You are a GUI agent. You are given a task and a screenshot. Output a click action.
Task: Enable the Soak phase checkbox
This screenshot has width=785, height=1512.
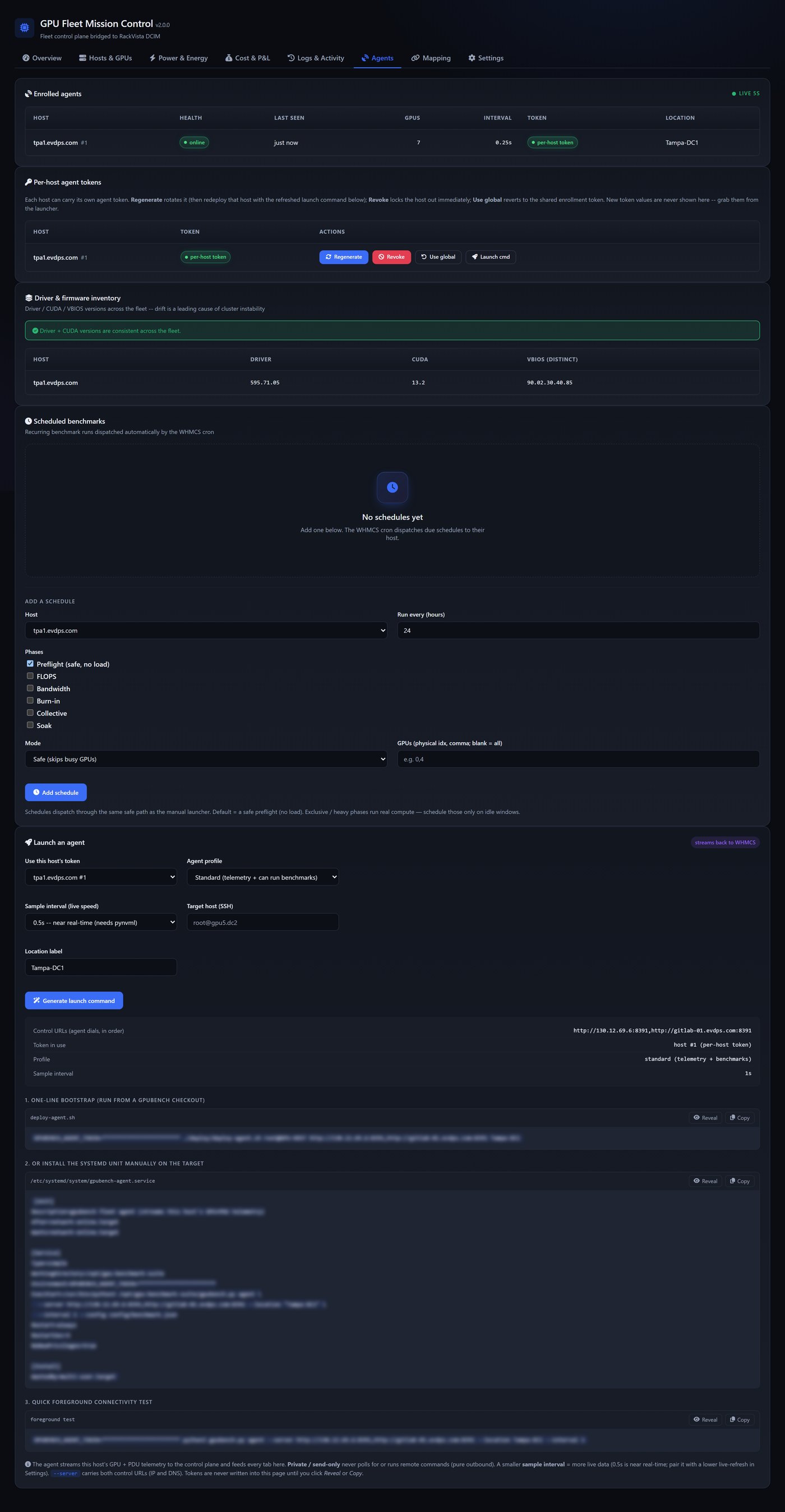click(30, 725)
